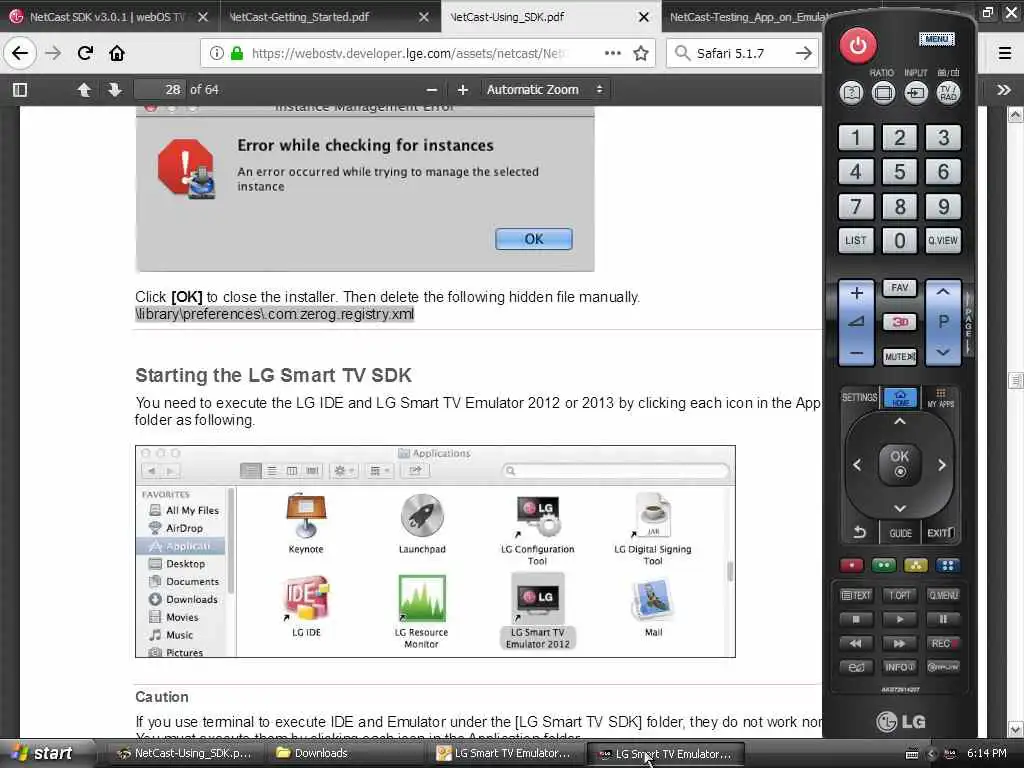1024x768 pixels.
Task: Zoom in the PDF with plus button
Action: pos(462,89)
